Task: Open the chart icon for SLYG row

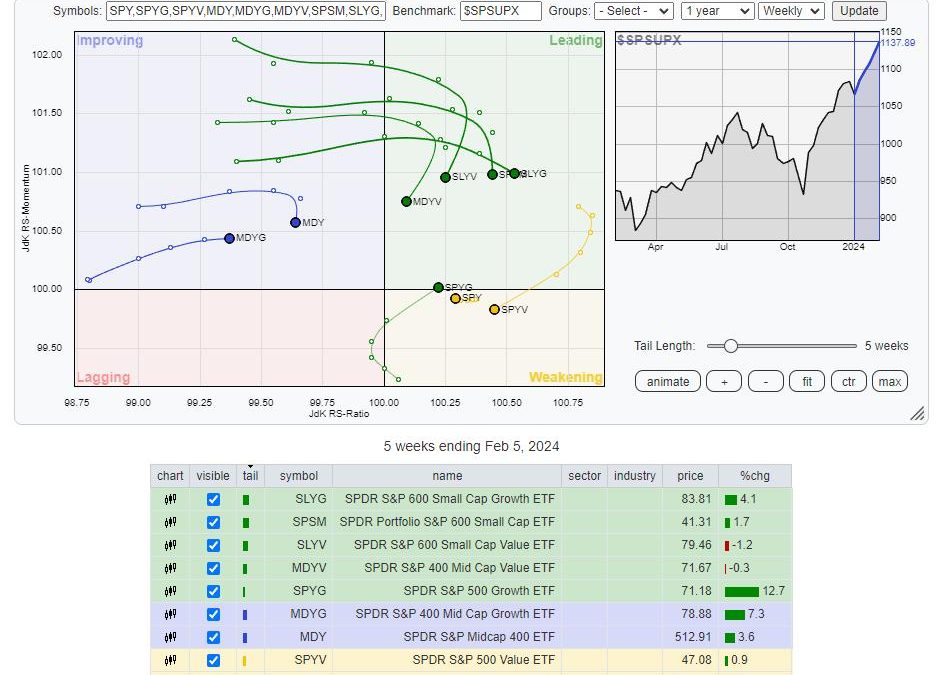Action: click(170, 500)
